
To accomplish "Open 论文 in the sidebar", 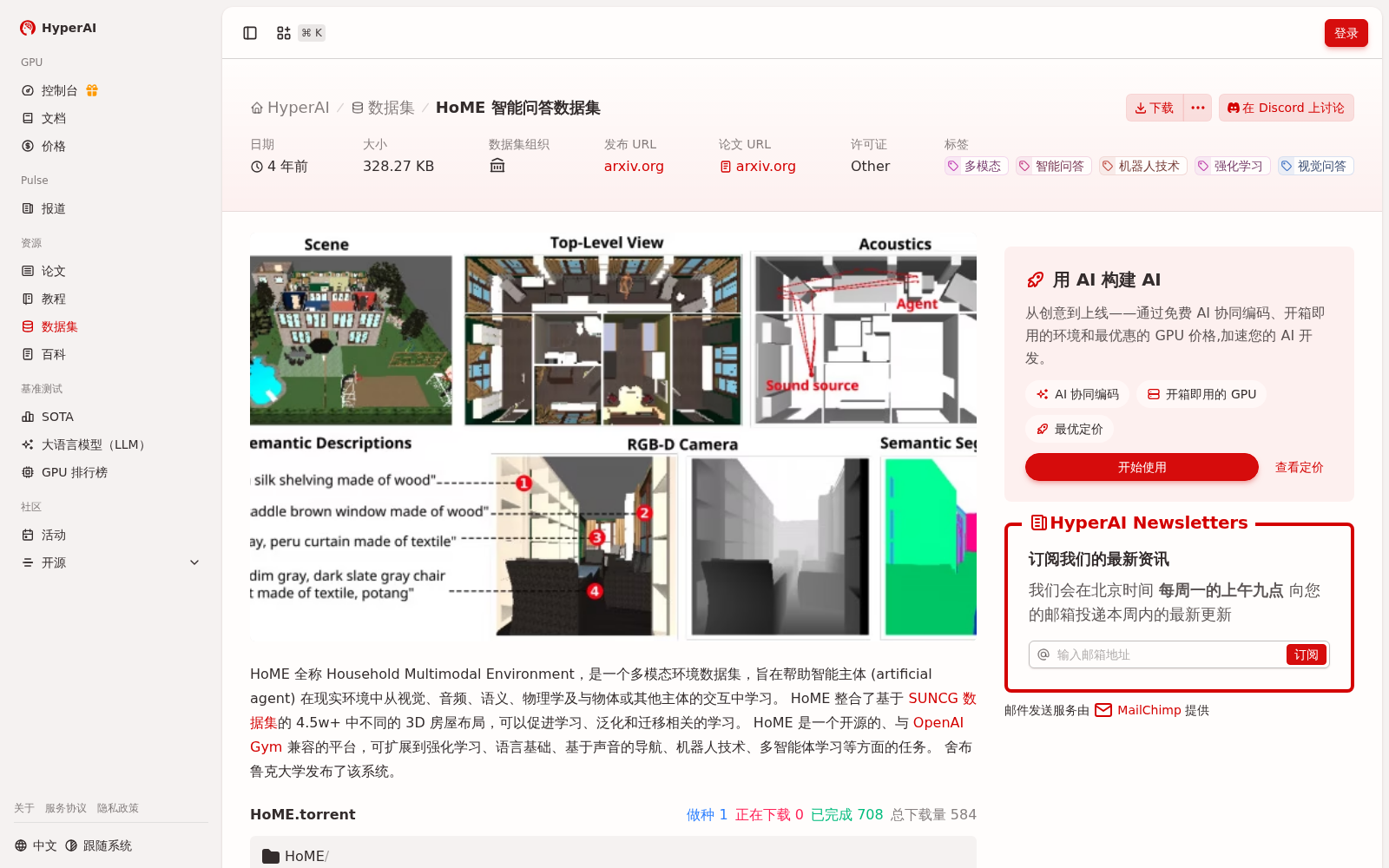I will (x=111, y=271).
